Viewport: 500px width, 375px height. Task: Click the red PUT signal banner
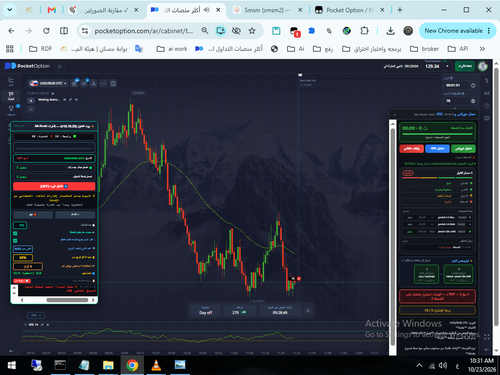pyautogui.click(x=437, y=296)
